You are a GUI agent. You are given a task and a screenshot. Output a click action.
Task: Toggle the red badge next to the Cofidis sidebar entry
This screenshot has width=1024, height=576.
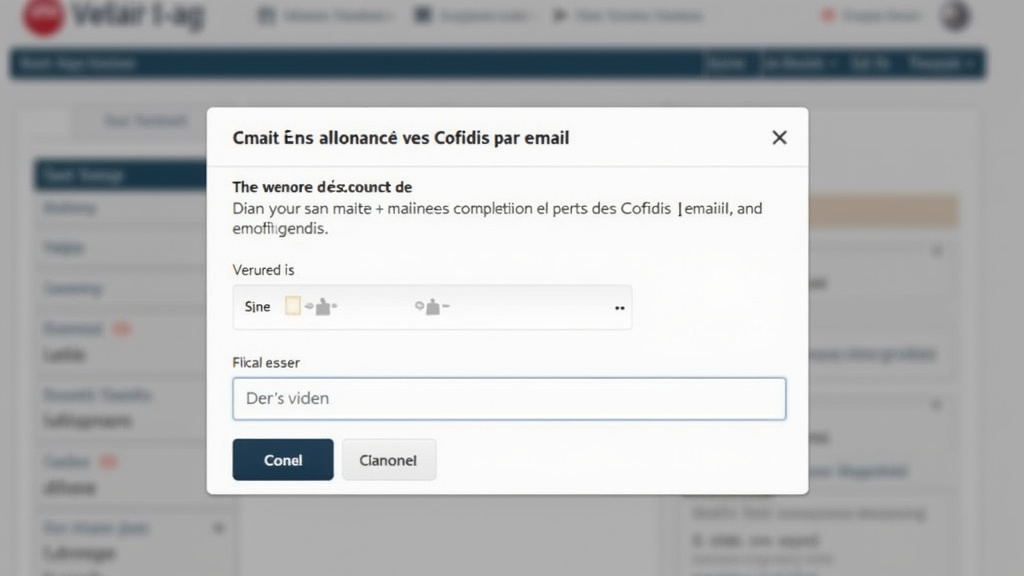click(108, 461)
